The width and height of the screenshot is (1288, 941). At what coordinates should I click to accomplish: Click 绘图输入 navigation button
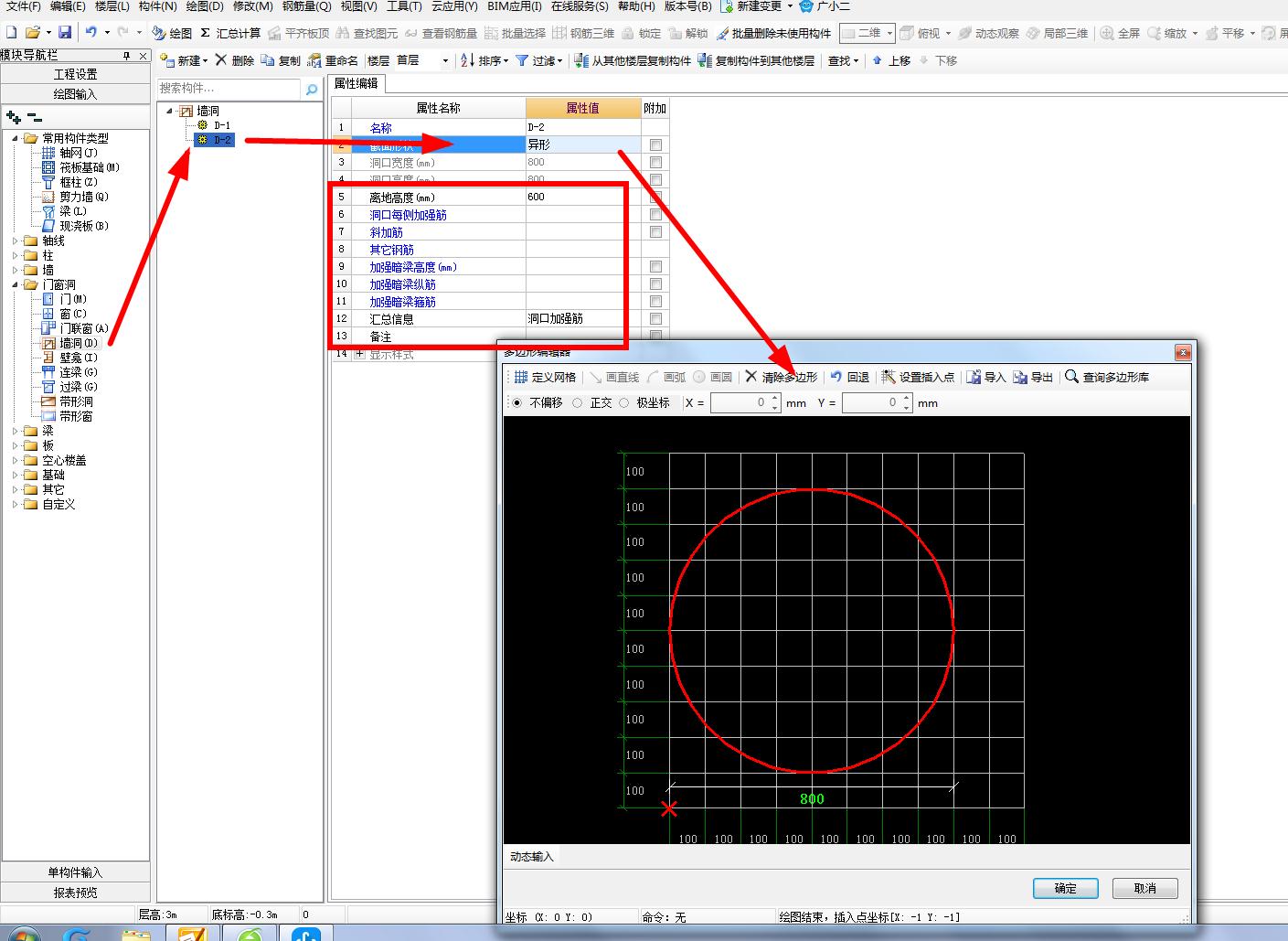tap(75, 94)
